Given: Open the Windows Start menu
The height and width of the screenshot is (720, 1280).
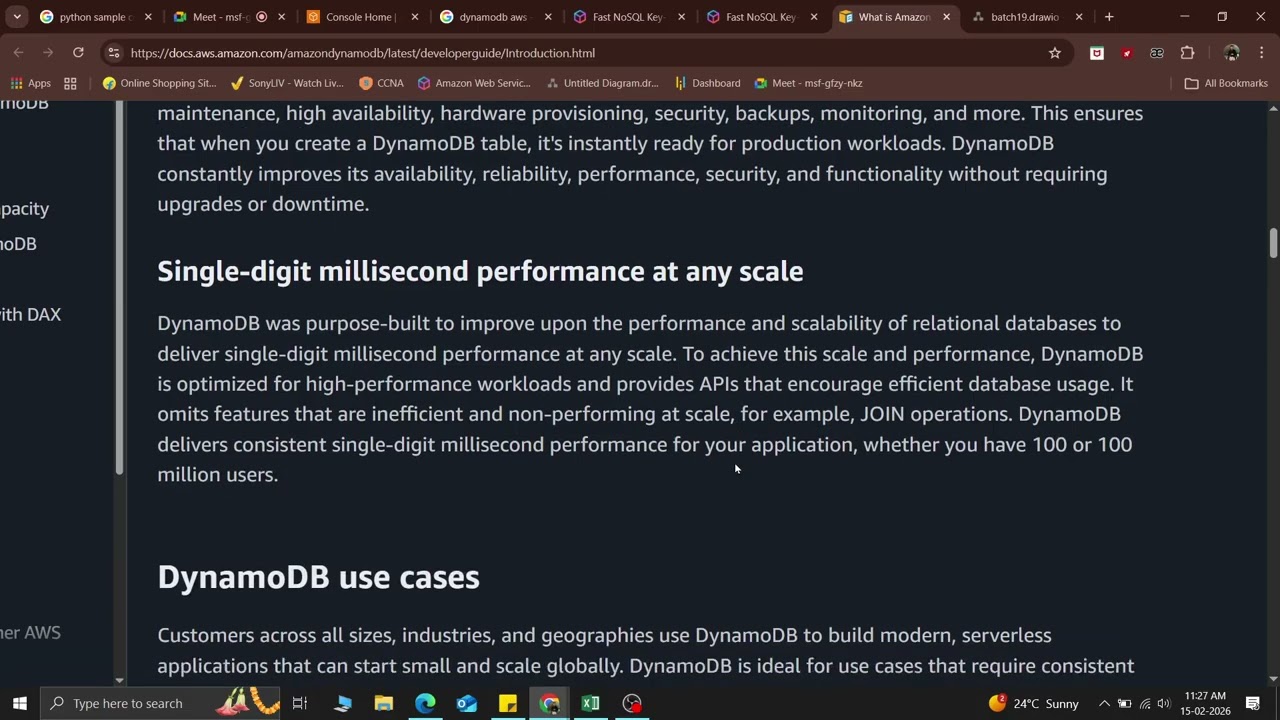Looking at the screenshot, I should [x=19, y=703].
